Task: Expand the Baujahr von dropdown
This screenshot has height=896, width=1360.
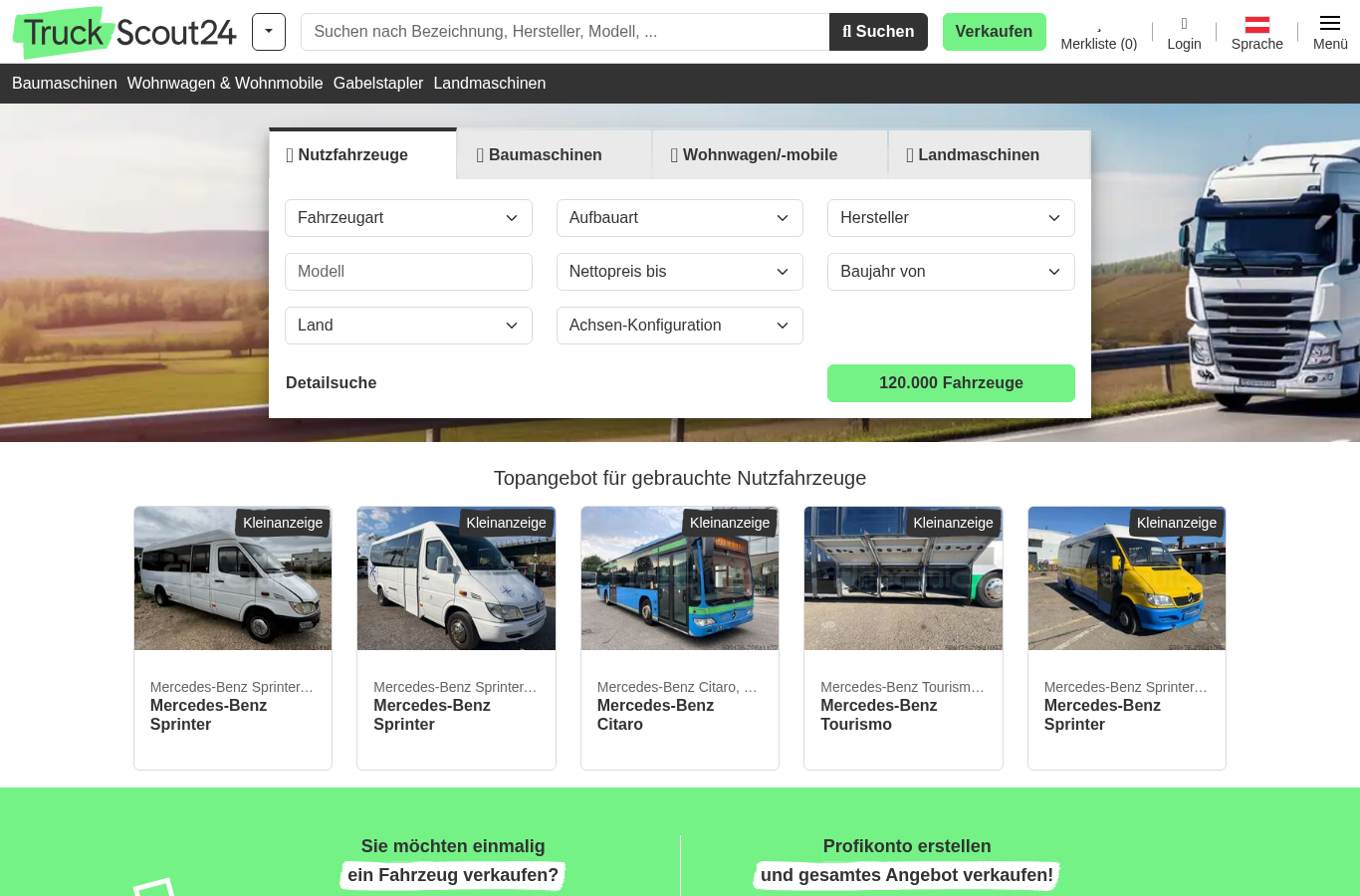Action: click(951, 272)
